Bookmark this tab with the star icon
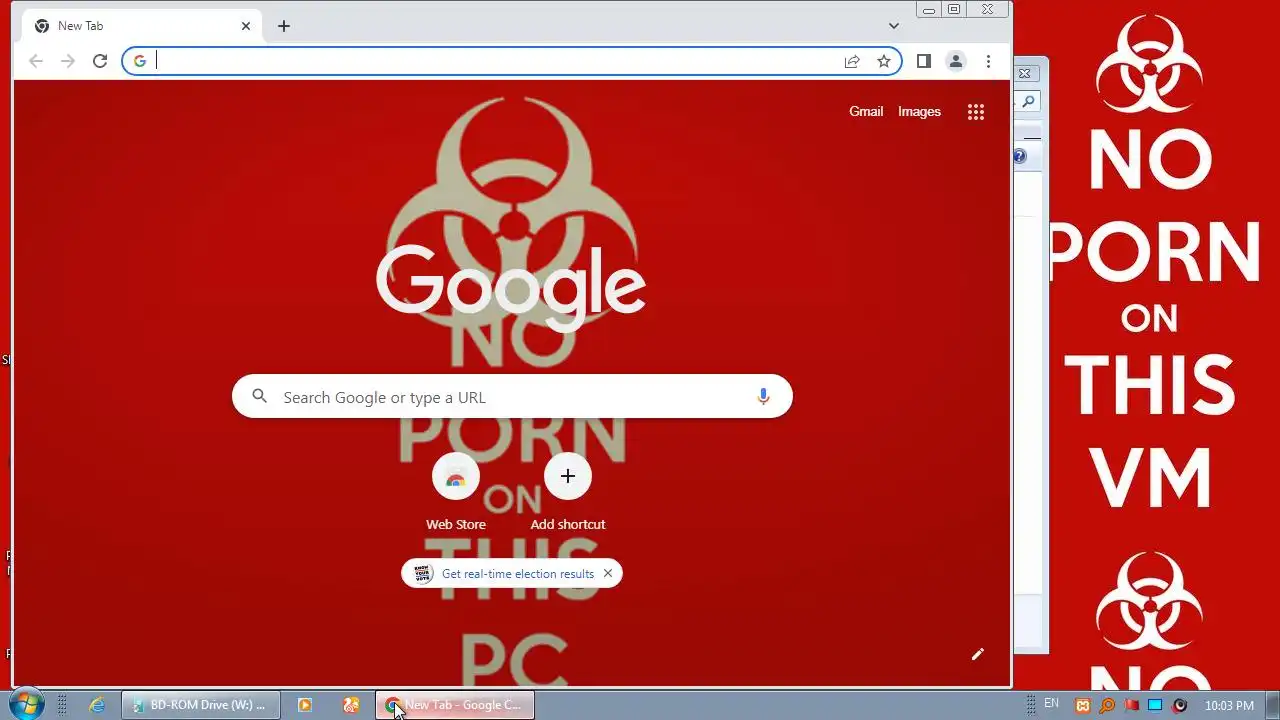The image size is (1280, 720). coord(884,61)
